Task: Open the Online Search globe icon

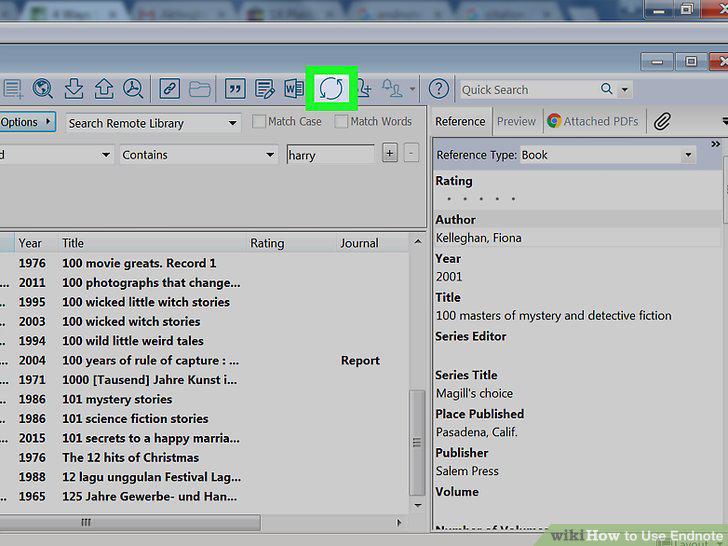Action: [x=42, y=88]
